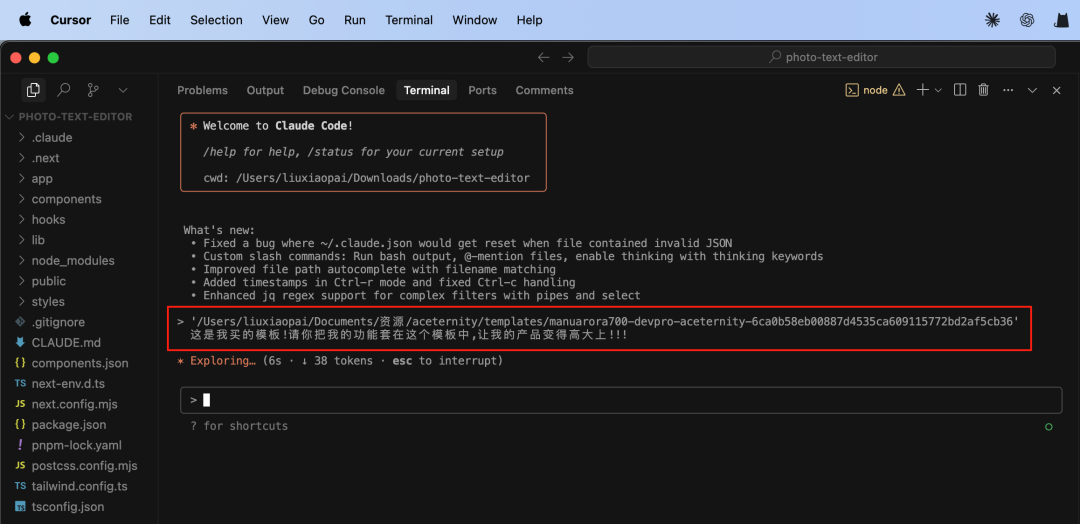The height and width of the screenshot is (524, 1080).
Task: Maximize panel size chevron
Action: pyautogui.click(x=1032, y=90)
